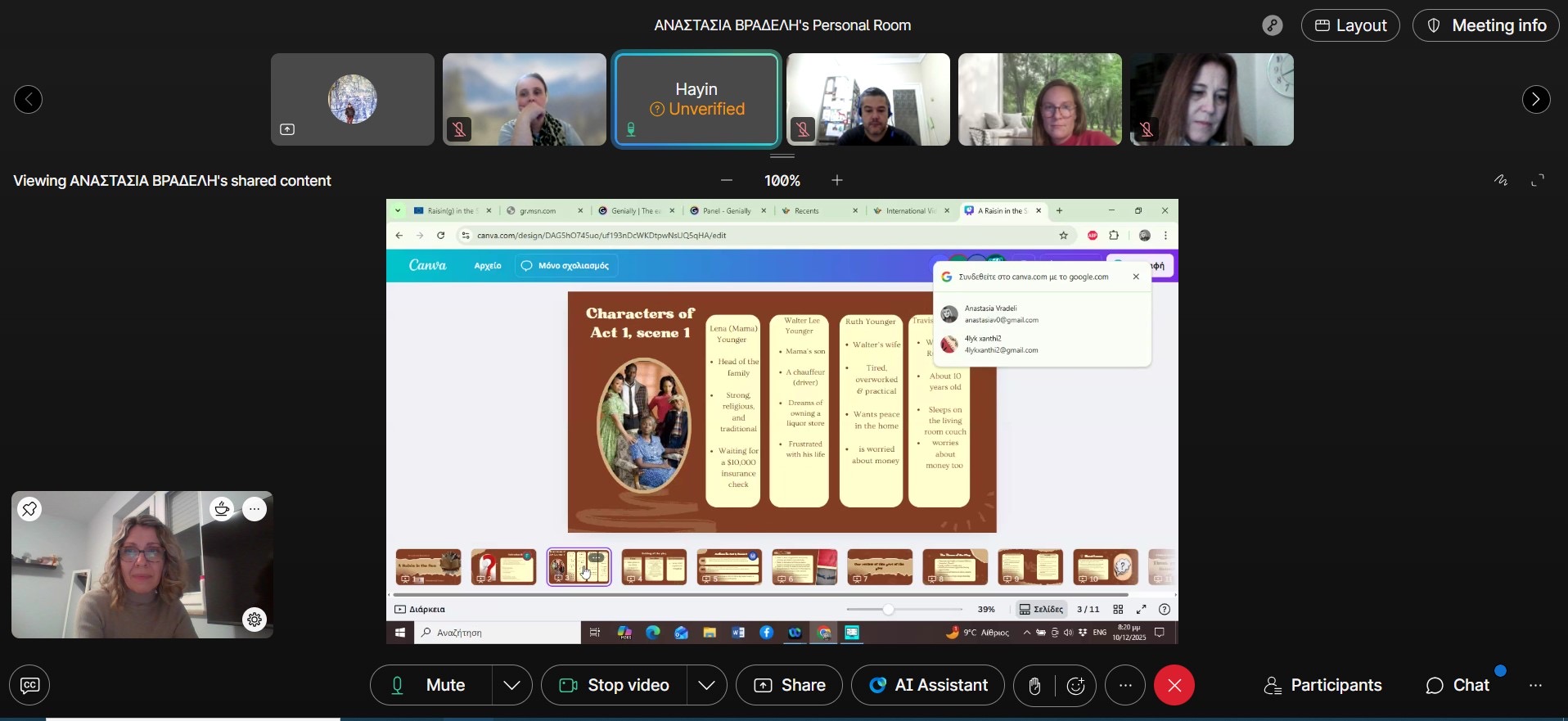Enter full screen for shared content
The width and height of the screenshot is (1568, 721).
coord(1538,180)
